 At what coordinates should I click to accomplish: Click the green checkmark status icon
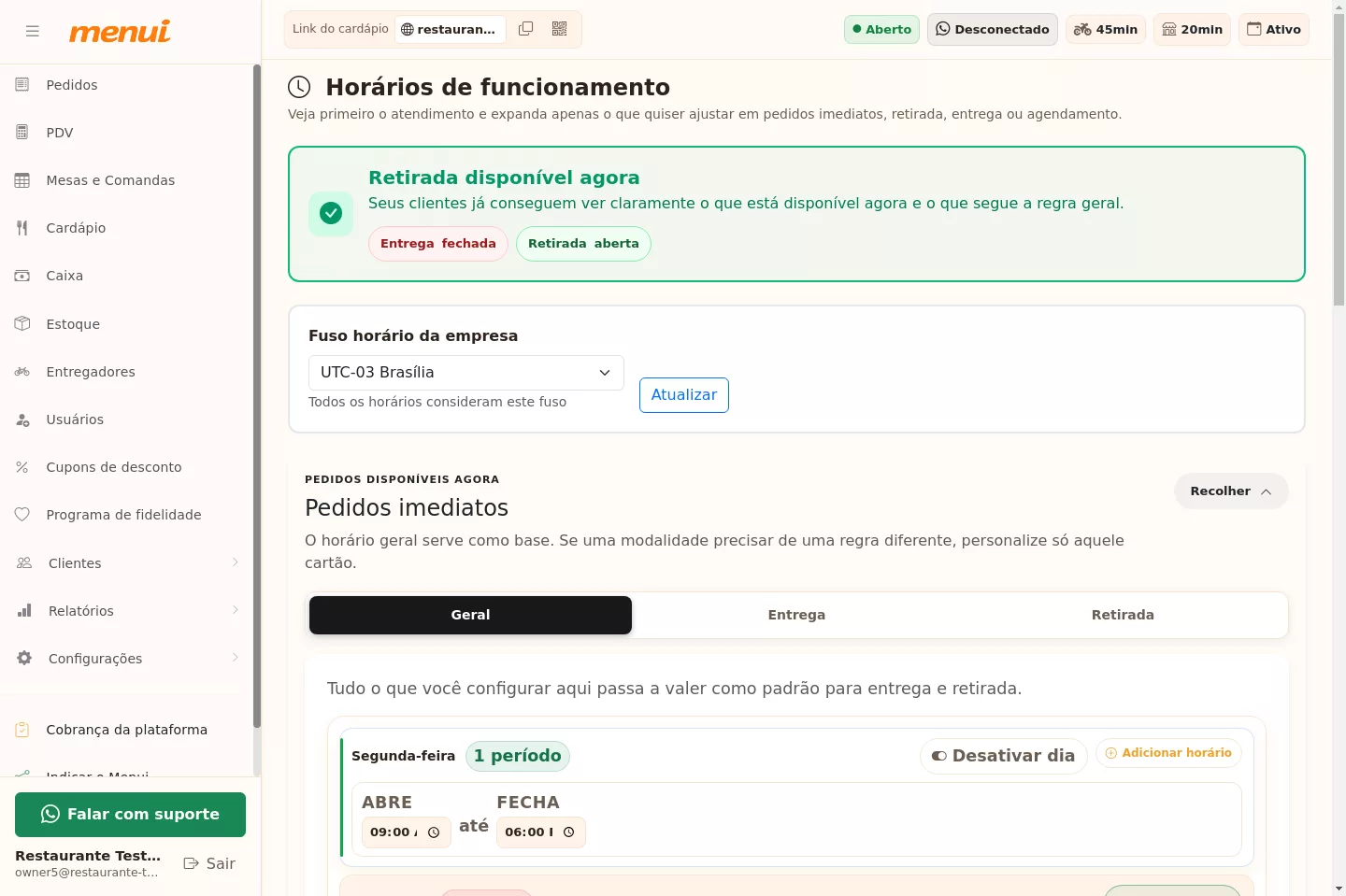(x=331, y=214)
